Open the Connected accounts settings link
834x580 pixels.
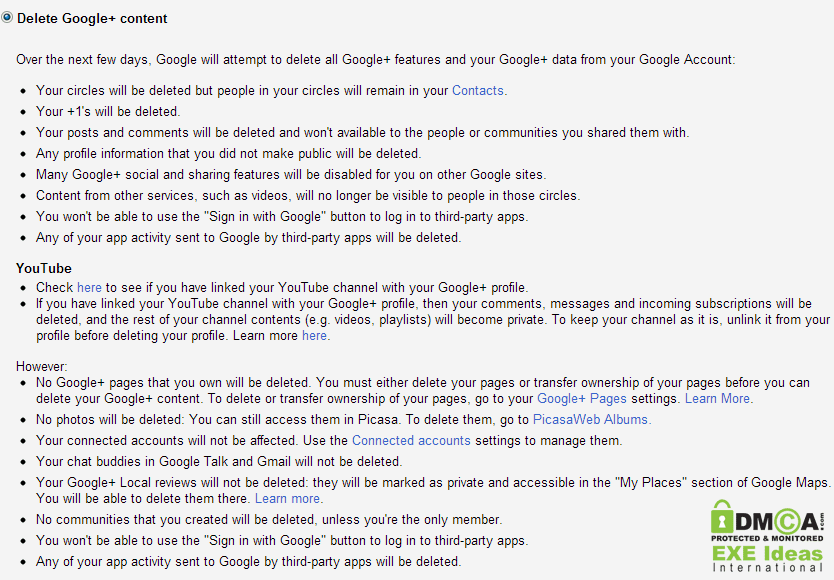point(411,440)
